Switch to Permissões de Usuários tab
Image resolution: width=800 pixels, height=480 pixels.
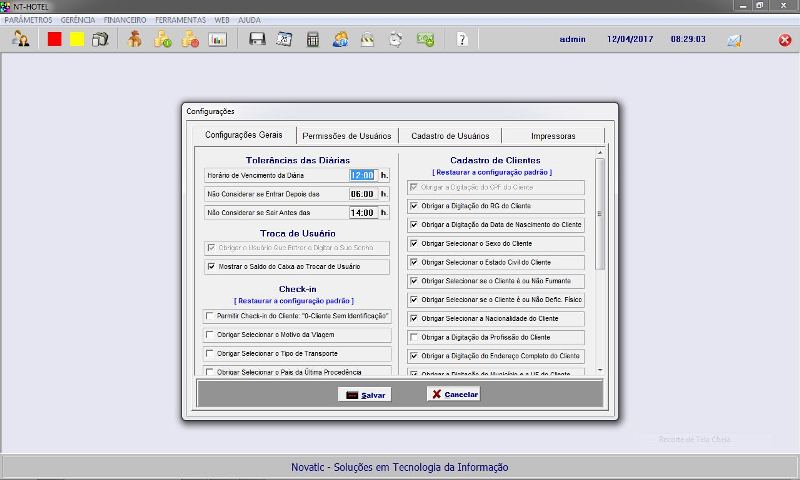(x=345, y=136)
